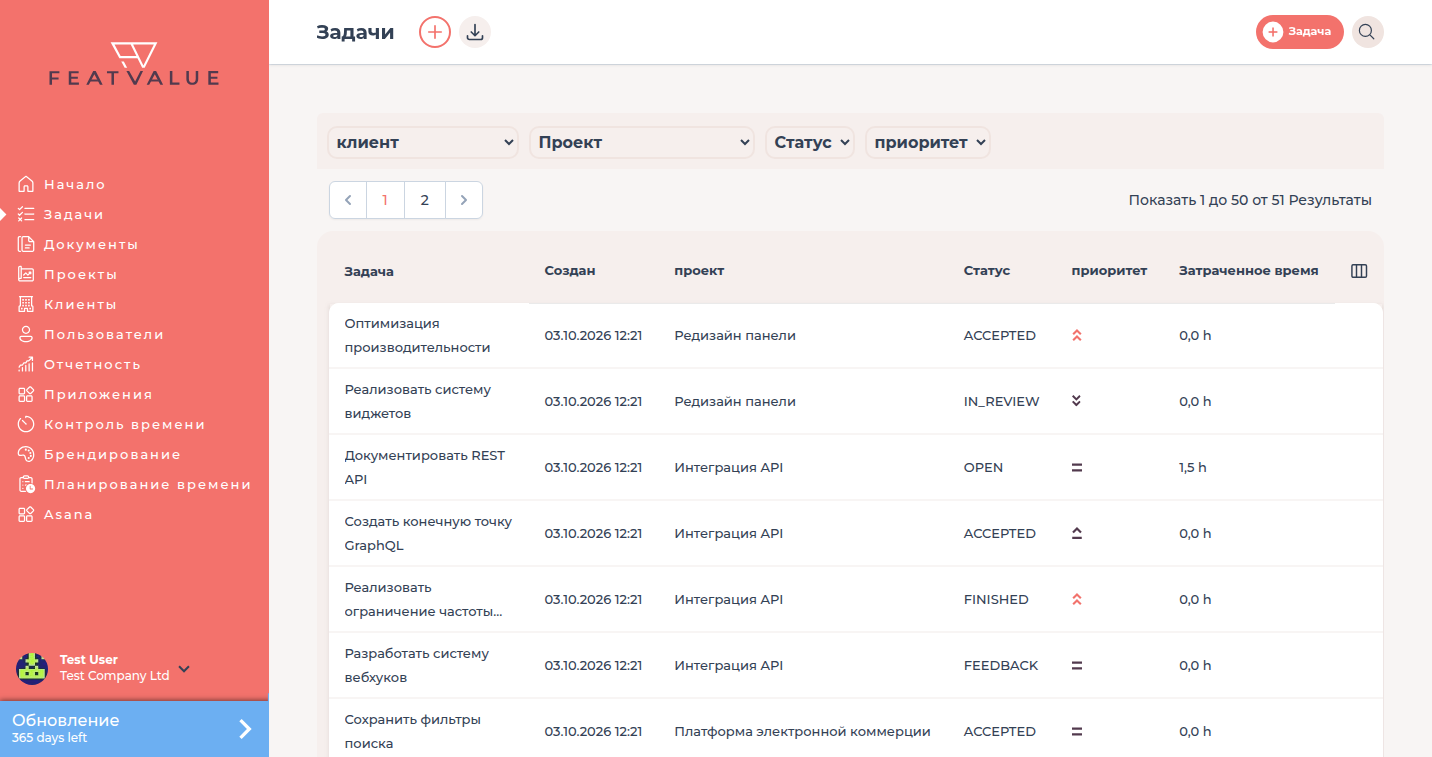Go to next page arrow
The image size is (1432, 757).
click(464, 200)
